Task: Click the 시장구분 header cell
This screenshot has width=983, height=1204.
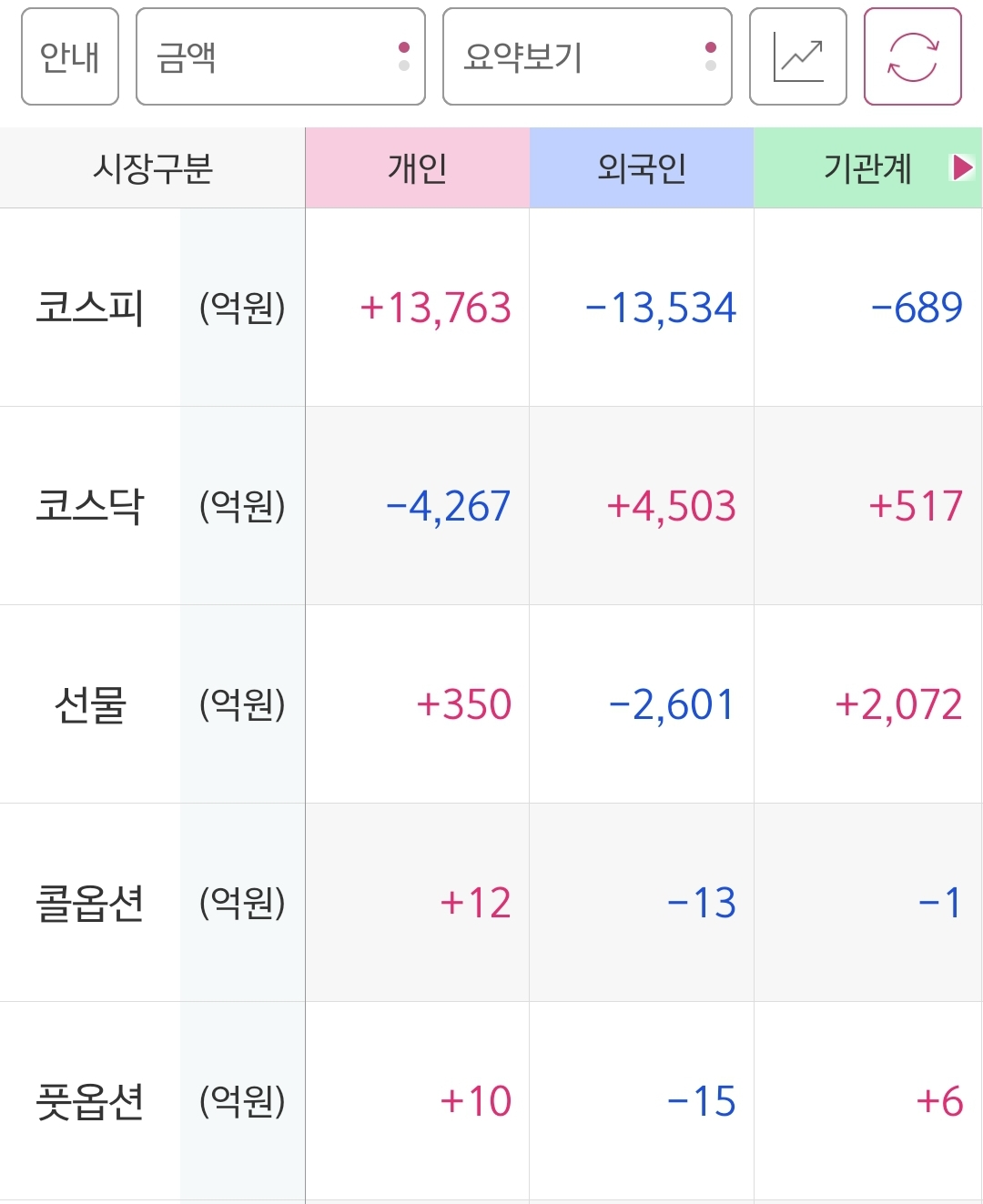Action: 153,168
